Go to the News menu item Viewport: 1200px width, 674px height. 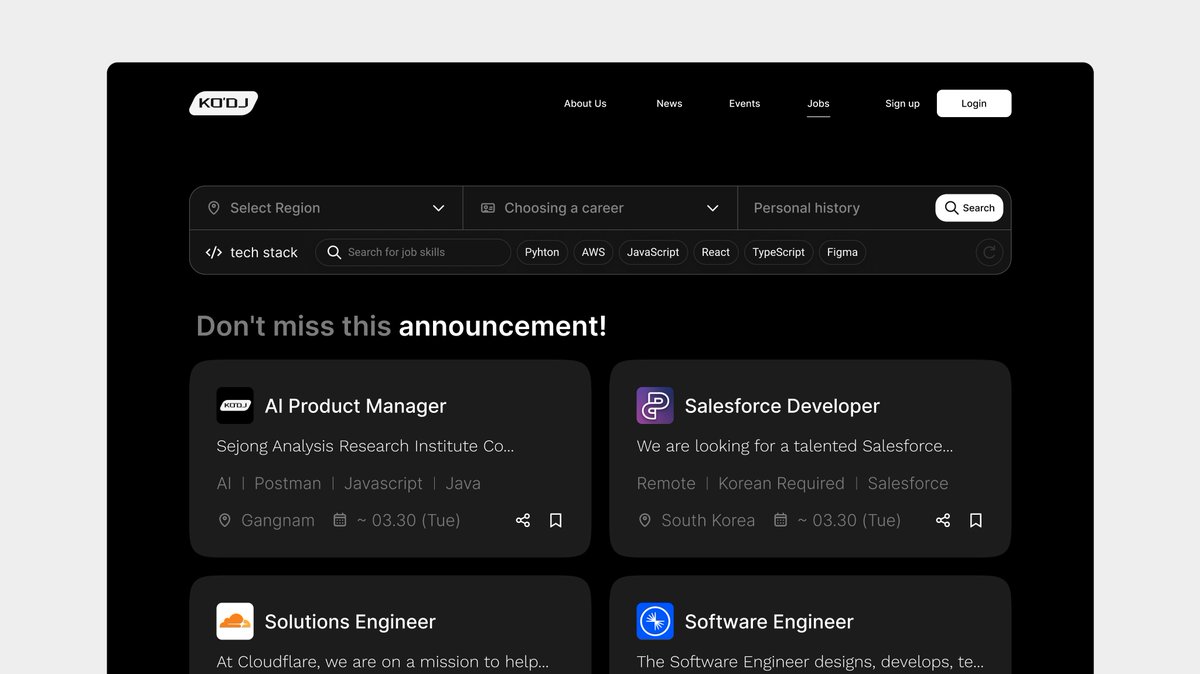(x=669, y=103)
